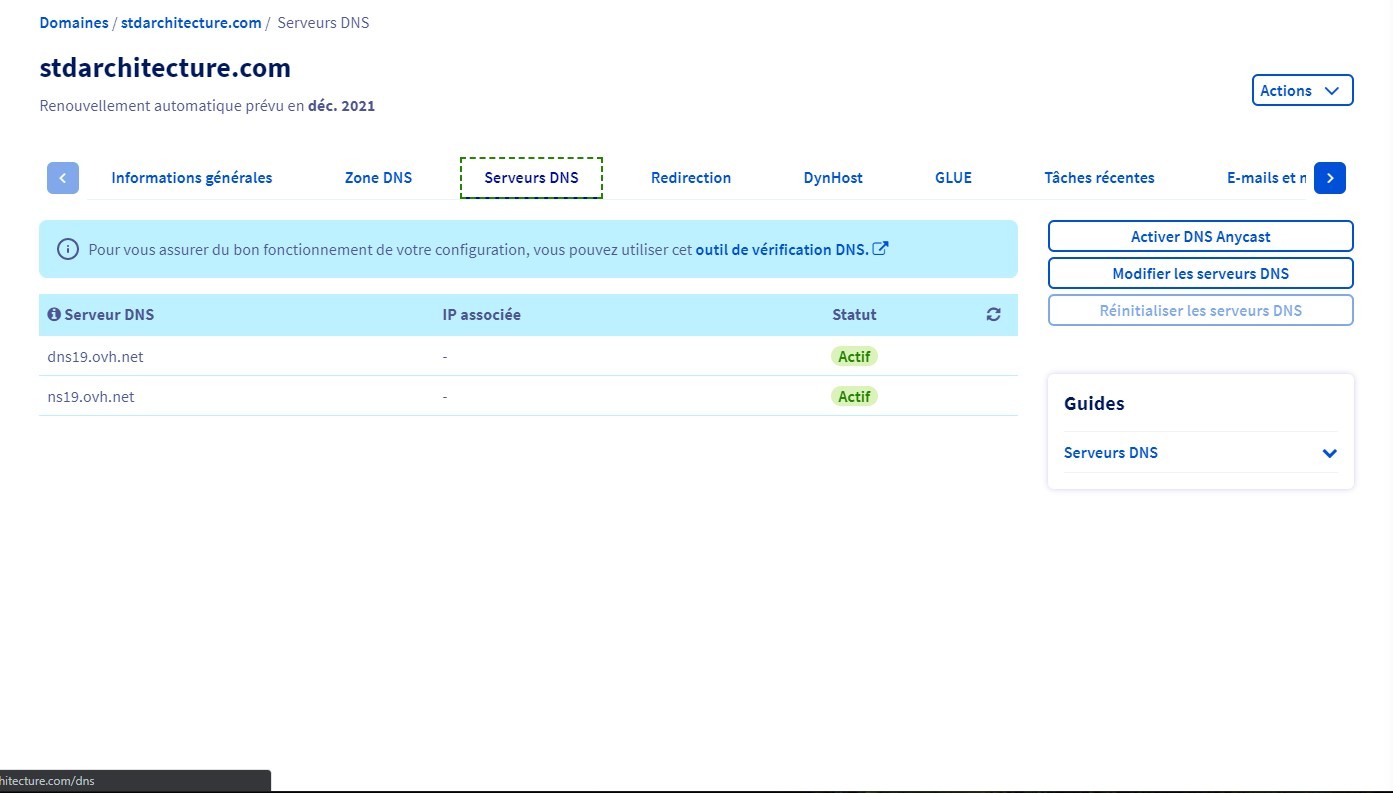The image size is (1393, 793).
Task: Go to the Redirection tab
Action: click(690, 178)
